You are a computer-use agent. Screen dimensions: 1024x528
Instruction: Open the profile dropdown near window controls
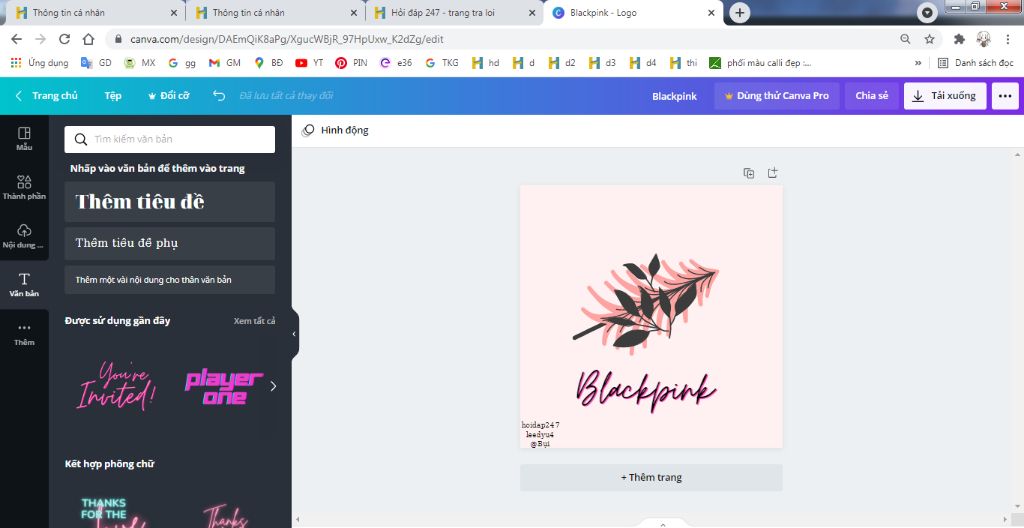pos(927,12)
